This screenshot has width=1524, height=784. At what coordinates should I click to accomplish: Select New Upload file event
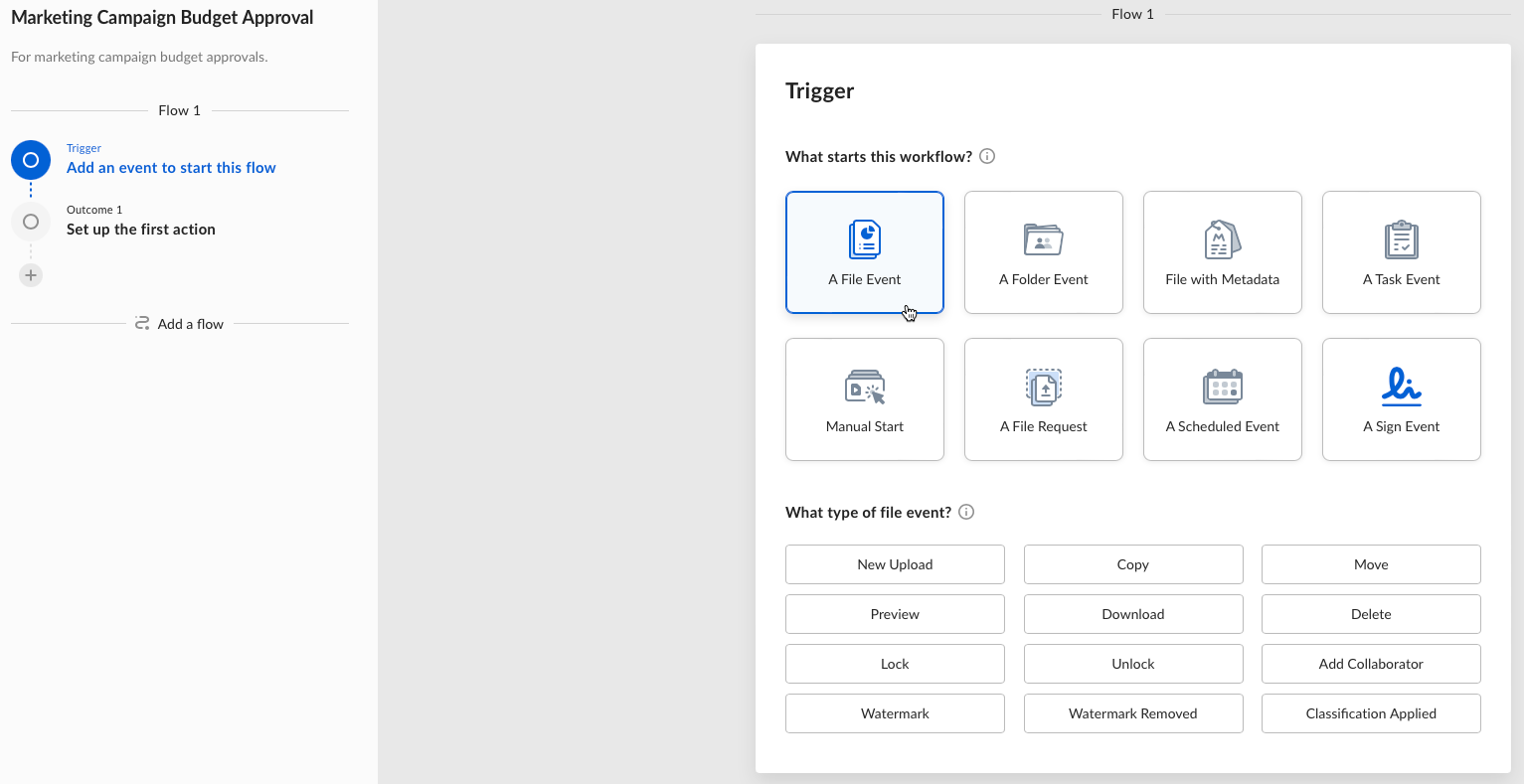coord(895,564)
